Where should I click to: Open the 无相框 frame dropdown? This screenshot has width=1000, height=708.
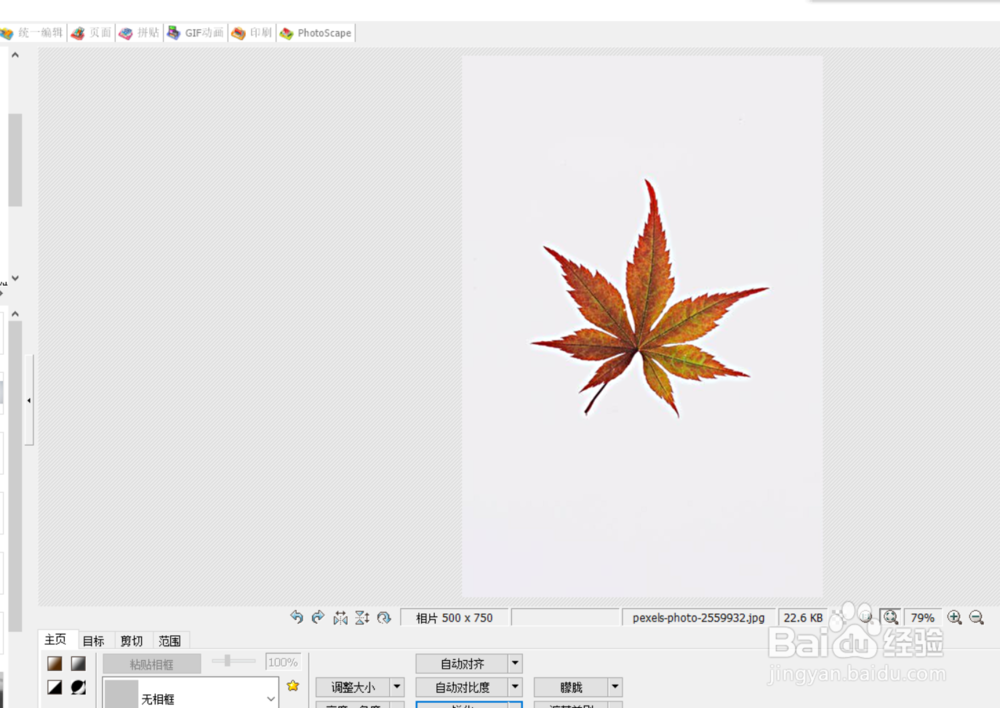point(190,694)
